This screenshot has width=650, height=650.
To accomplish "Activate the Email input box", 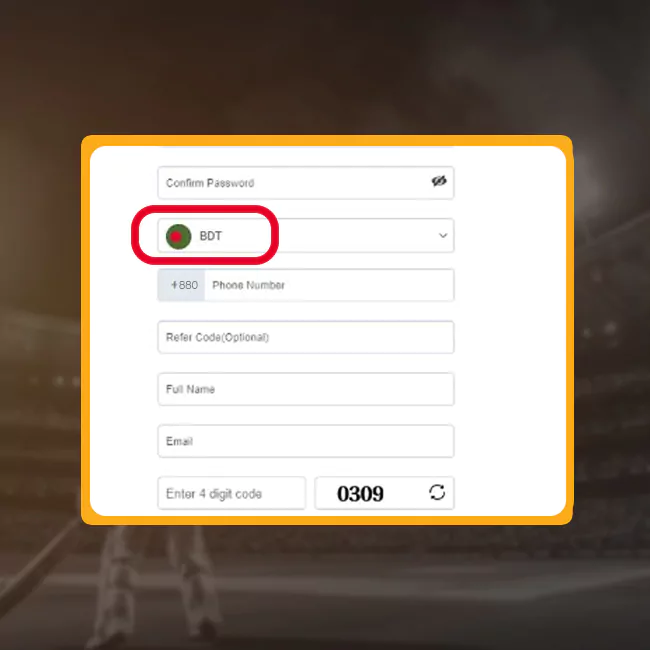I will coord(306,441).
